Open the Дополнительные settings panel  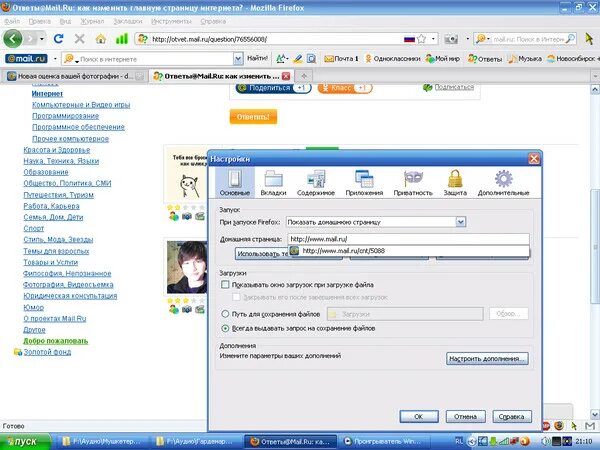coord(504,183)
